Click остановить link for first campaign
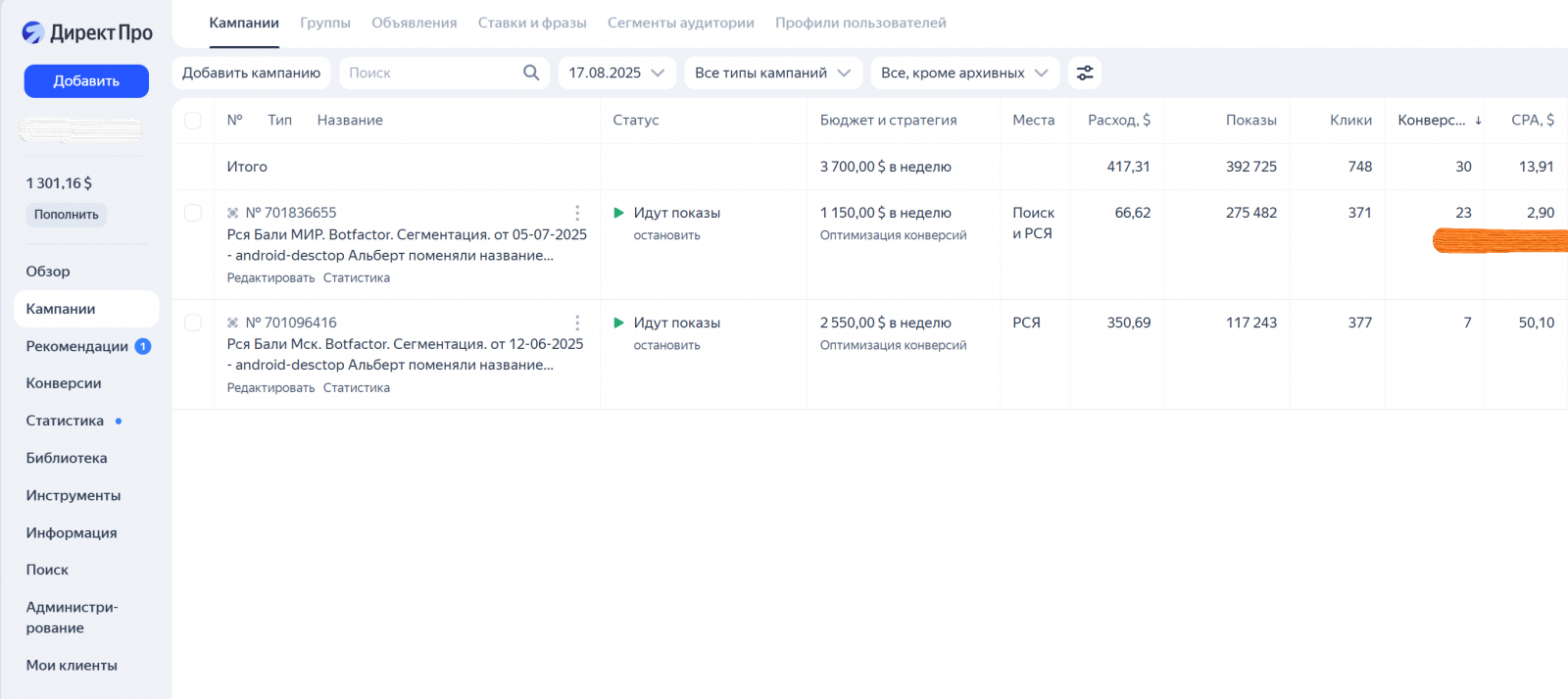The image size is (1568, 699). [666, 235]
